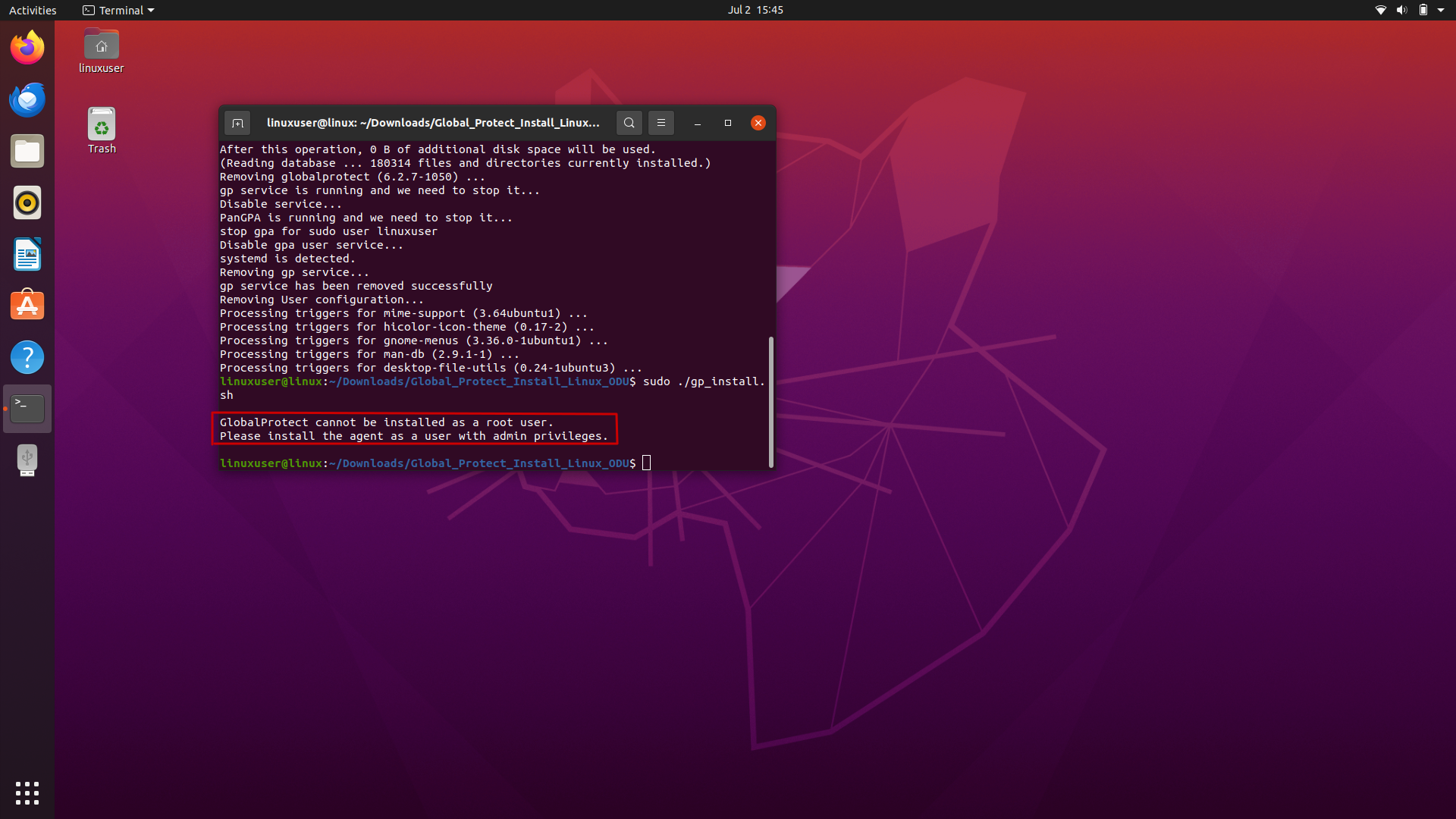Open the USB drive icon in dock

pyautogui.click(x=27, y=460)
